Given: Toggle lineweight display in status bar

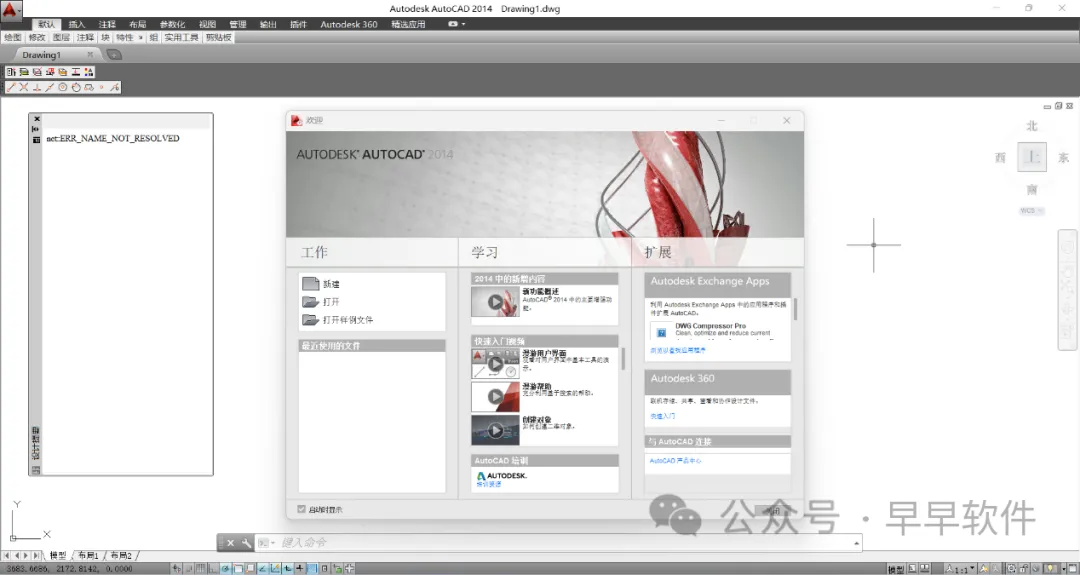Looking at the screenshot, I should point(299,569).
